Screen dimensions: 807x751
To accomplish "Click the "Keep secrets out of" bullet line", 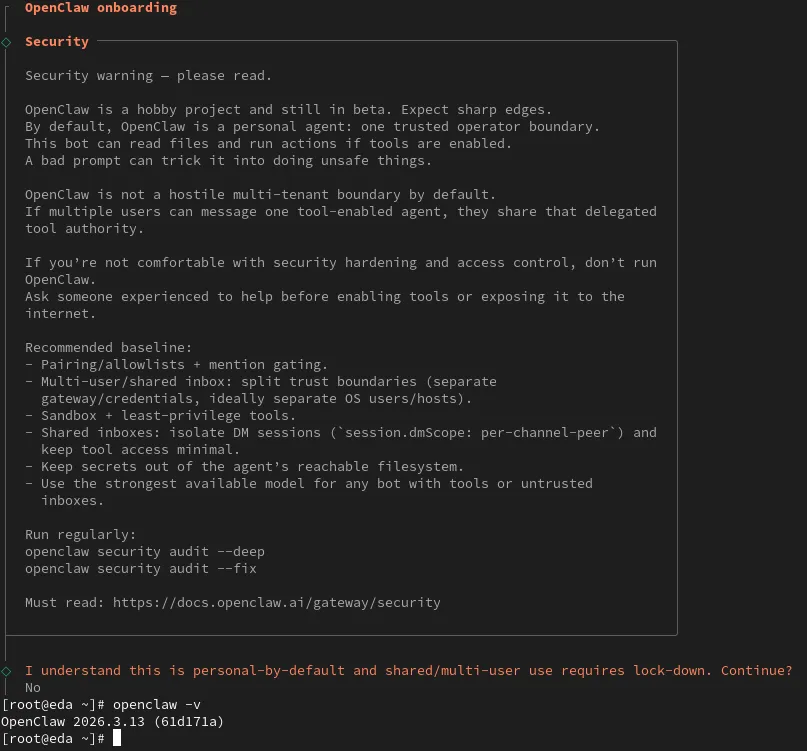I will [x=250, y=466].
